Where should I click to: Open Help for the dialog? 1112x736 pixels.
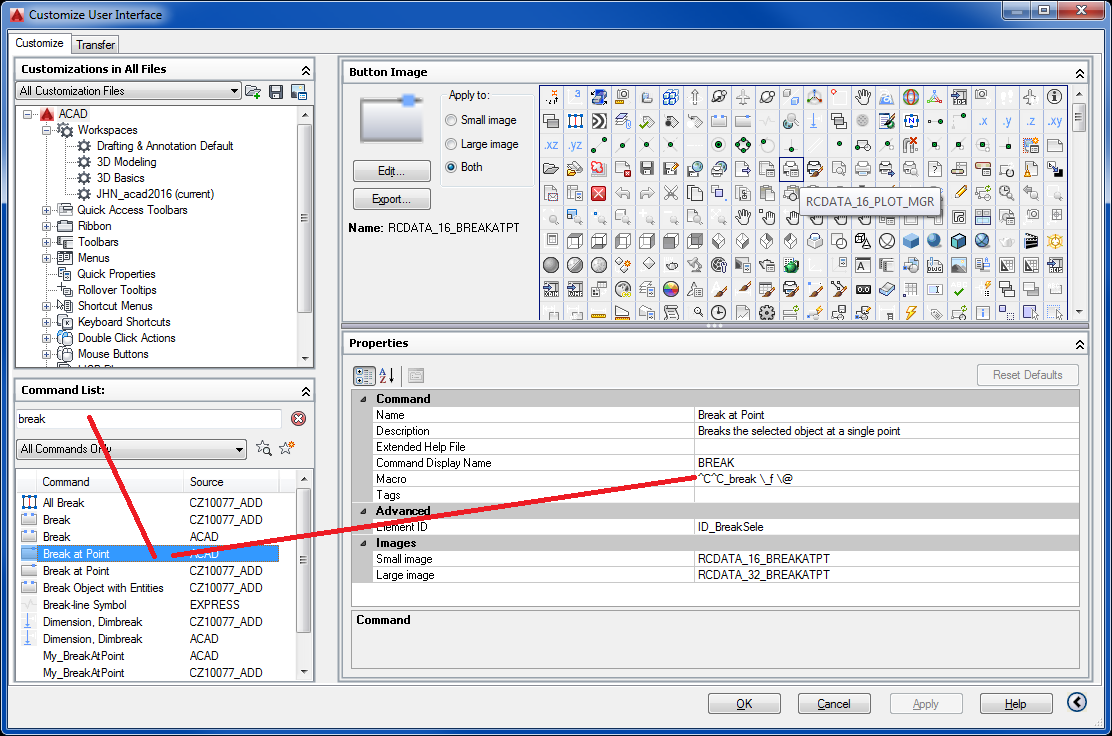pos(1016,704)
